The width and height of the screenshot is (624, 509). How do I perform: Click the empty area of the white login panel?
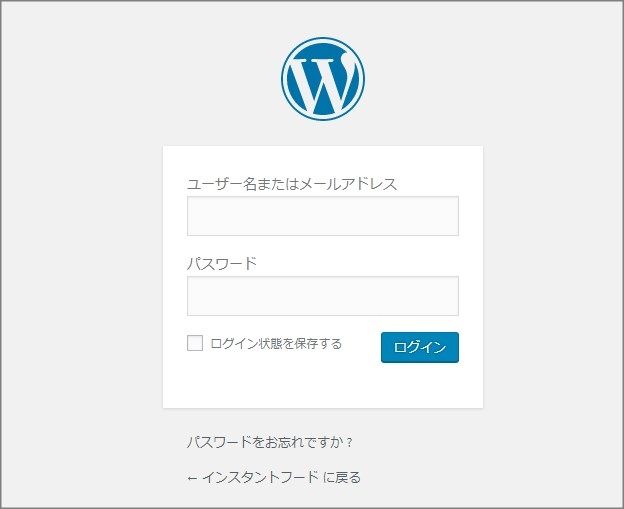tap(323, 386)
